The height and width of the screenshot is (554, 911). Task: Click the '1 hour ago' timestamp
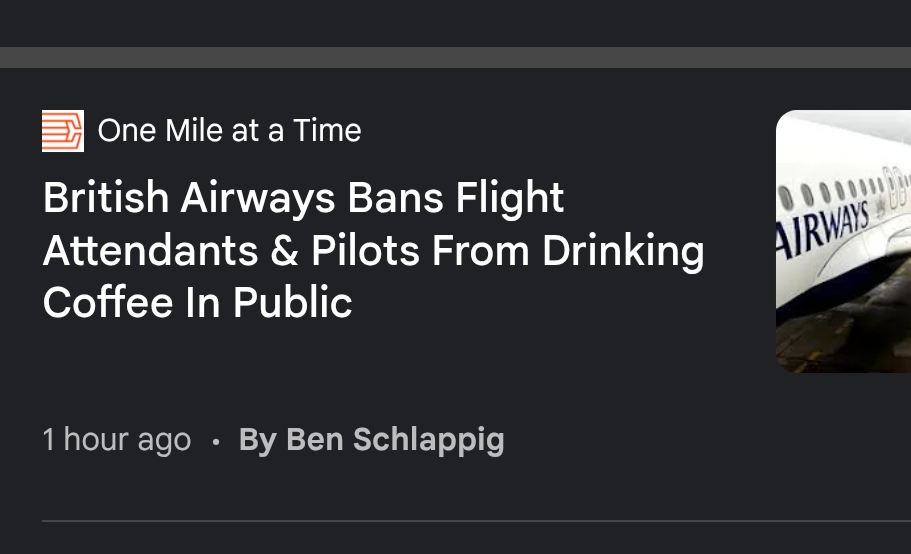pyautogui.click(x=116, y=440)
